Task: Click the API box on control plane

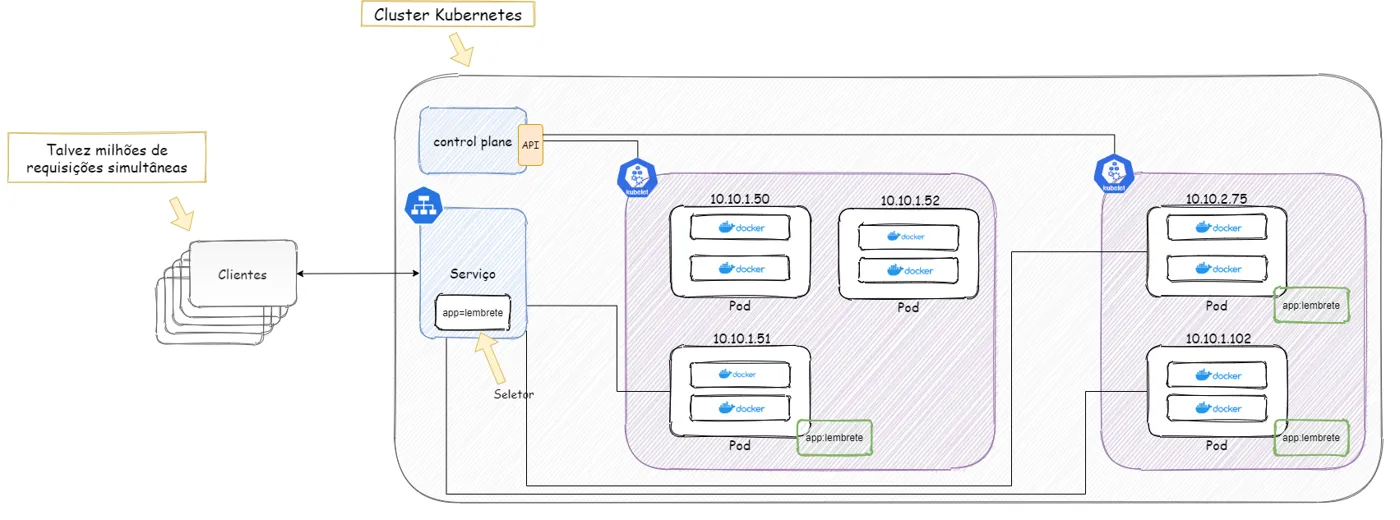Action: click(x=530, y=146)
